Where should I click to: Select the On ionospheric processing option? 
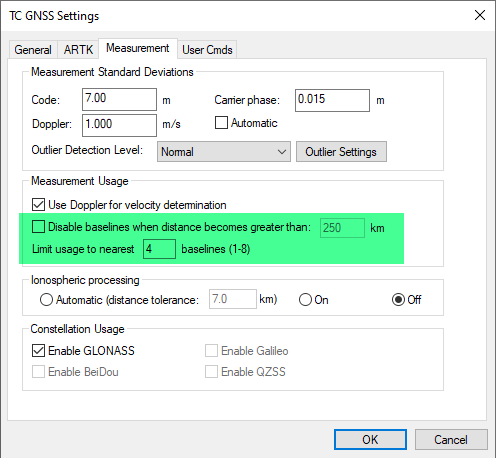coord(305,300)
